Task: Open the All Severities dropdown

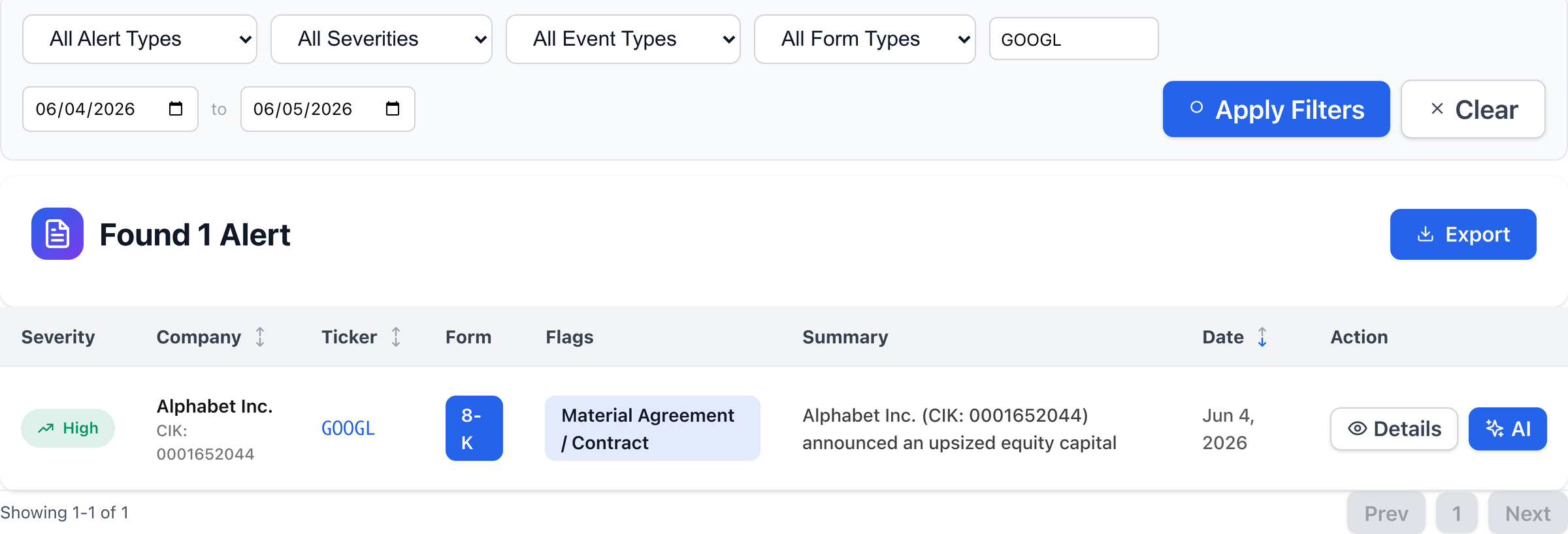Action: point(382,39)
